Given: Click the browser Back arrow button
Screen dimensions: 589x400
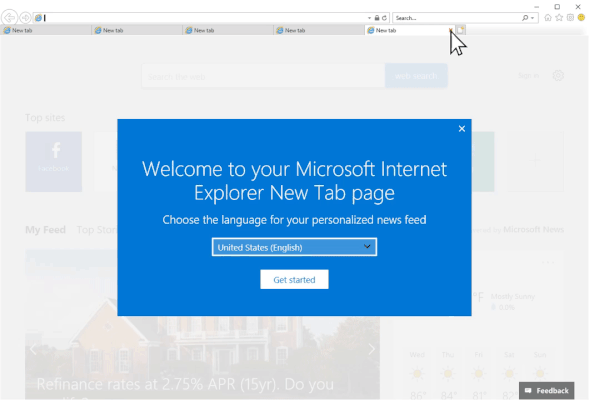Looking at the screenshot, I should (x=9, y=18).
